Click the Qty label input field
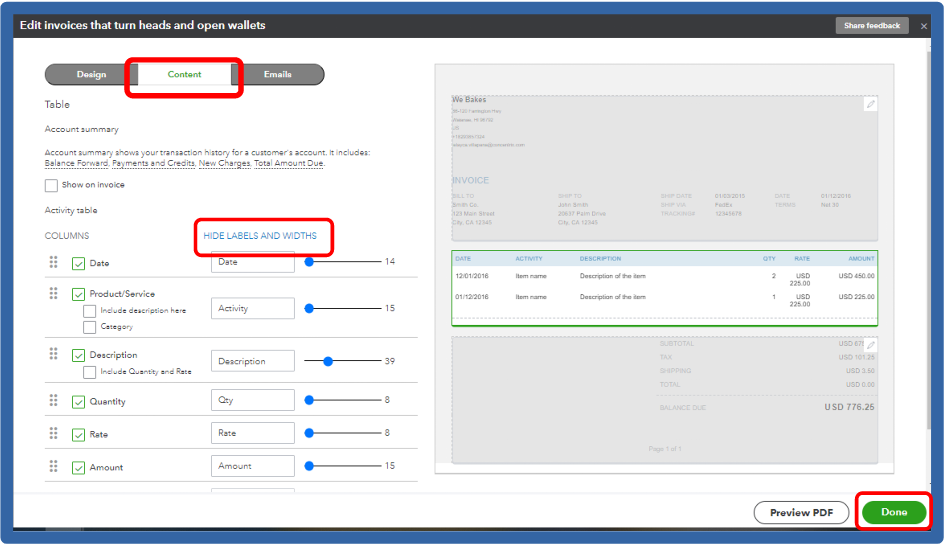The height and width of the screenshot is (545, 944). (x=253, y=400)
